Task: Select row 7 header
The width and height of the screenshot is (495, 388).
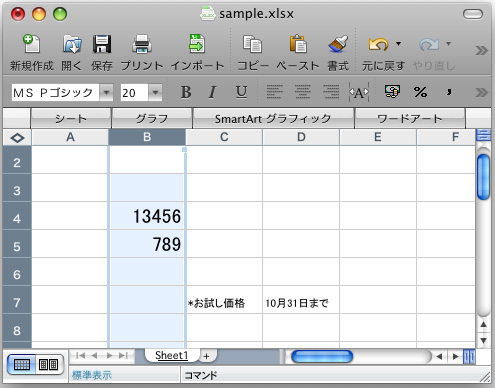Action: click(17, 300)
